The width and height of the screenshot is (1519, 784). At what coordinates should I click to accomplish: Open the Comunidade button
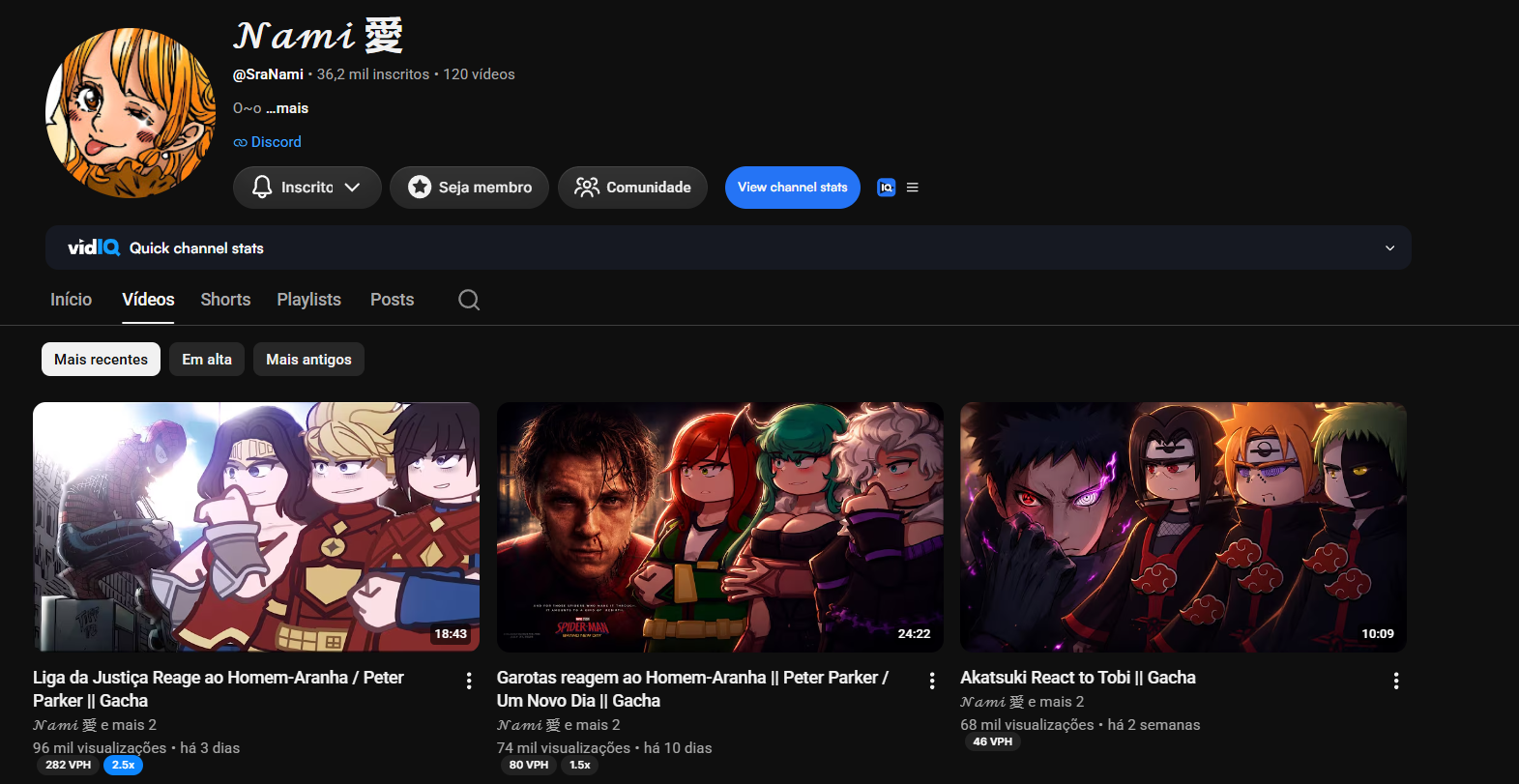point(632,188)
